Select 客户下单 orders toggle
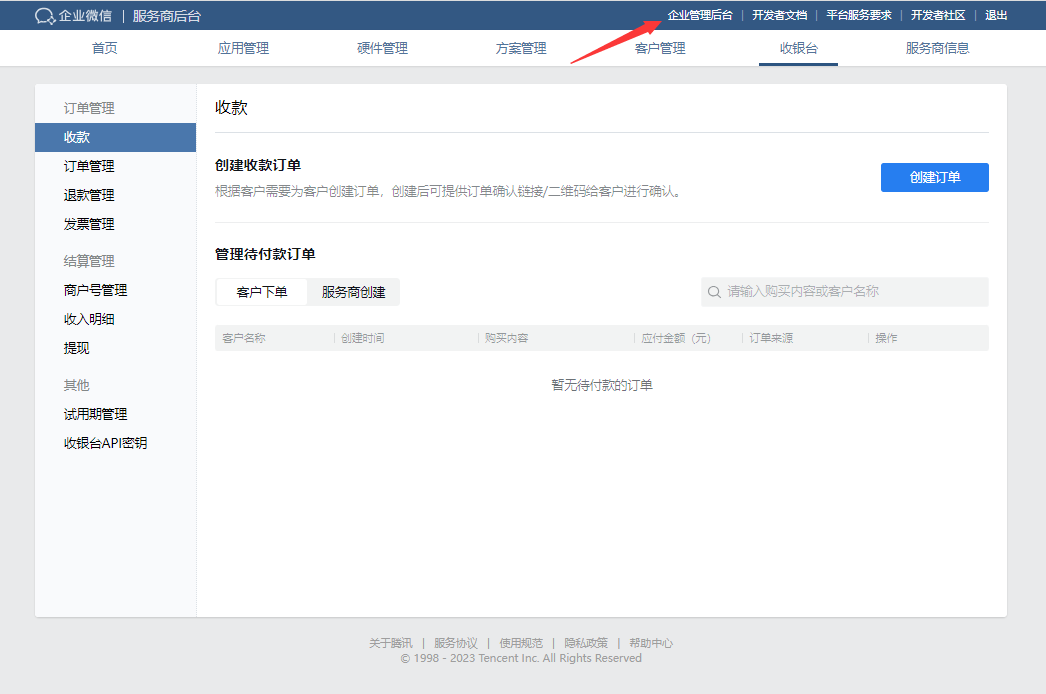Screen dimensions: 1046x694 point(262,292)
